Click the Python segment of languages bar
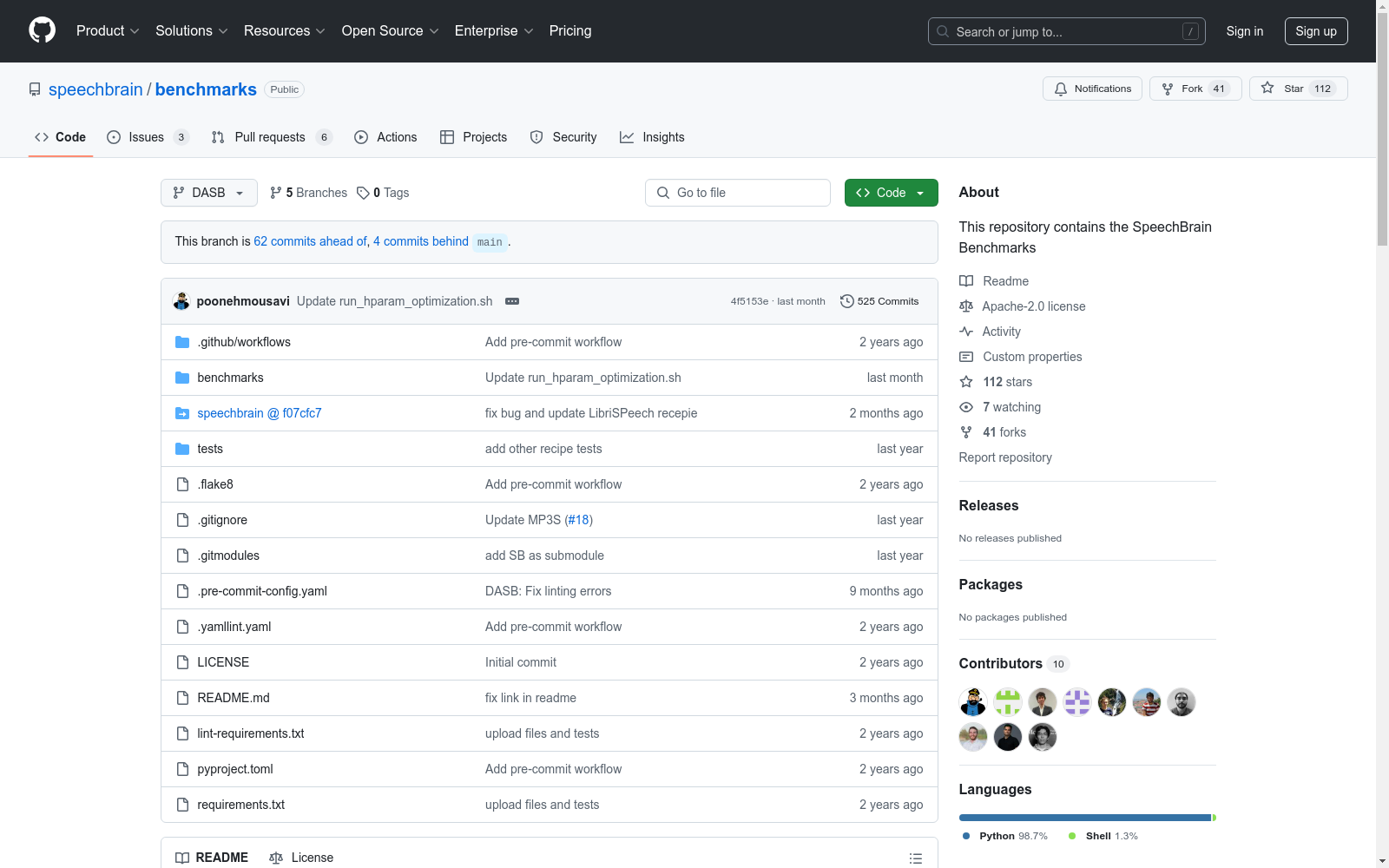This screenshot has height=868, width=1389. (1085, 818)
